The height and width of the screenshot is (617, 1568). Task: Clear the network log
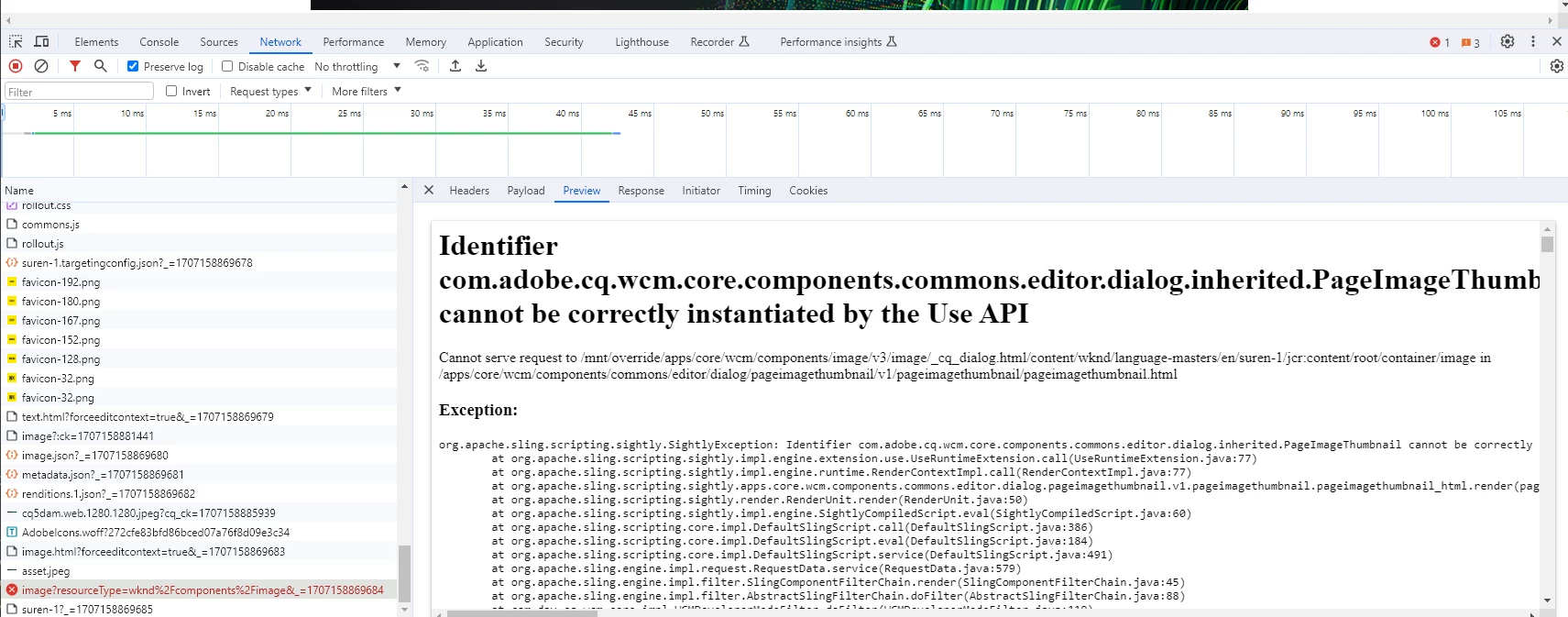point(41,66)
